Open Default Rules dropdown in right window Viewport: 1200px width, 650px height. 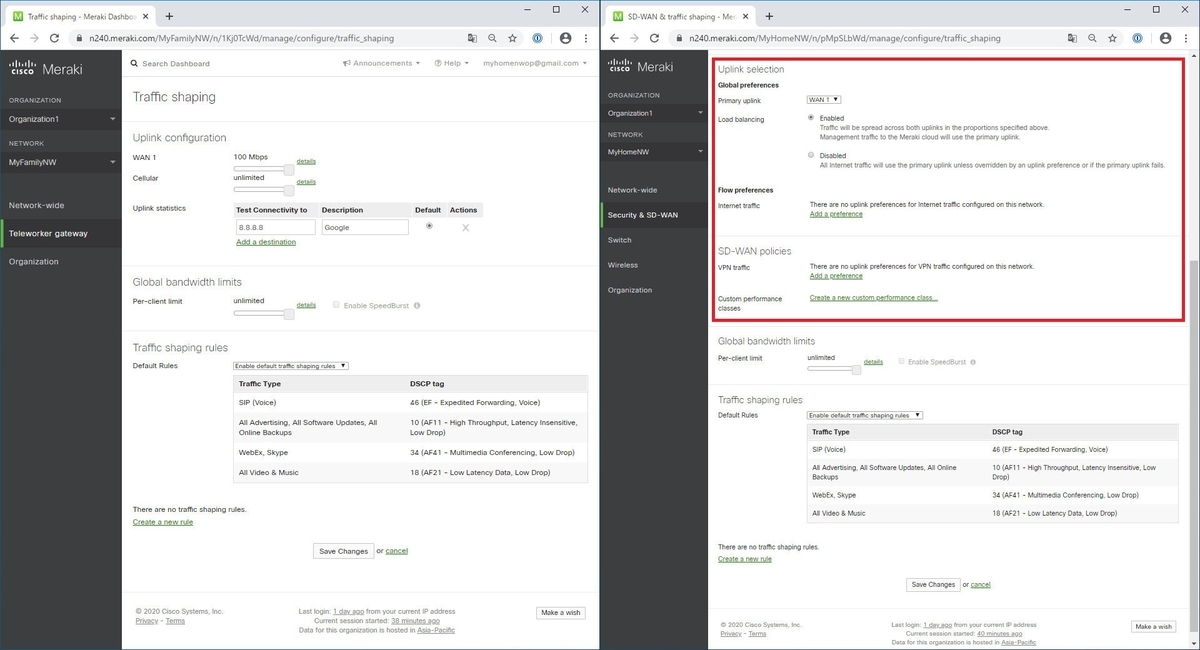click(x=865, y=415)
